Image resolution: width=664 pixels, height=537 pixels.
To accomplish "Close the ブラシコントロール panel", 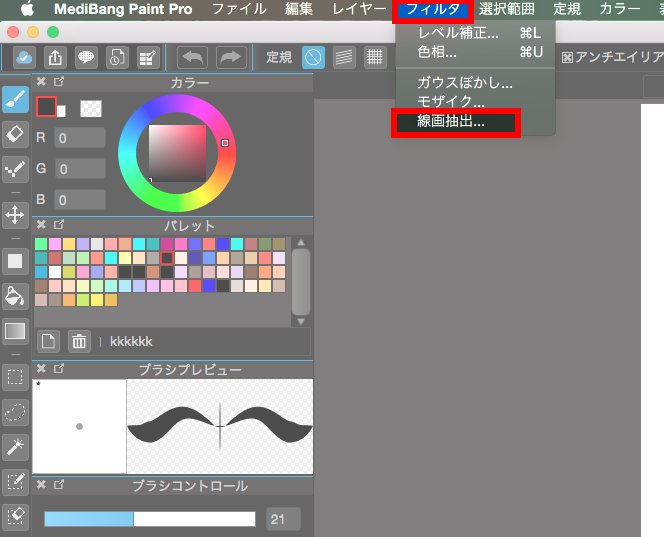I will click(x=41, y=484).
